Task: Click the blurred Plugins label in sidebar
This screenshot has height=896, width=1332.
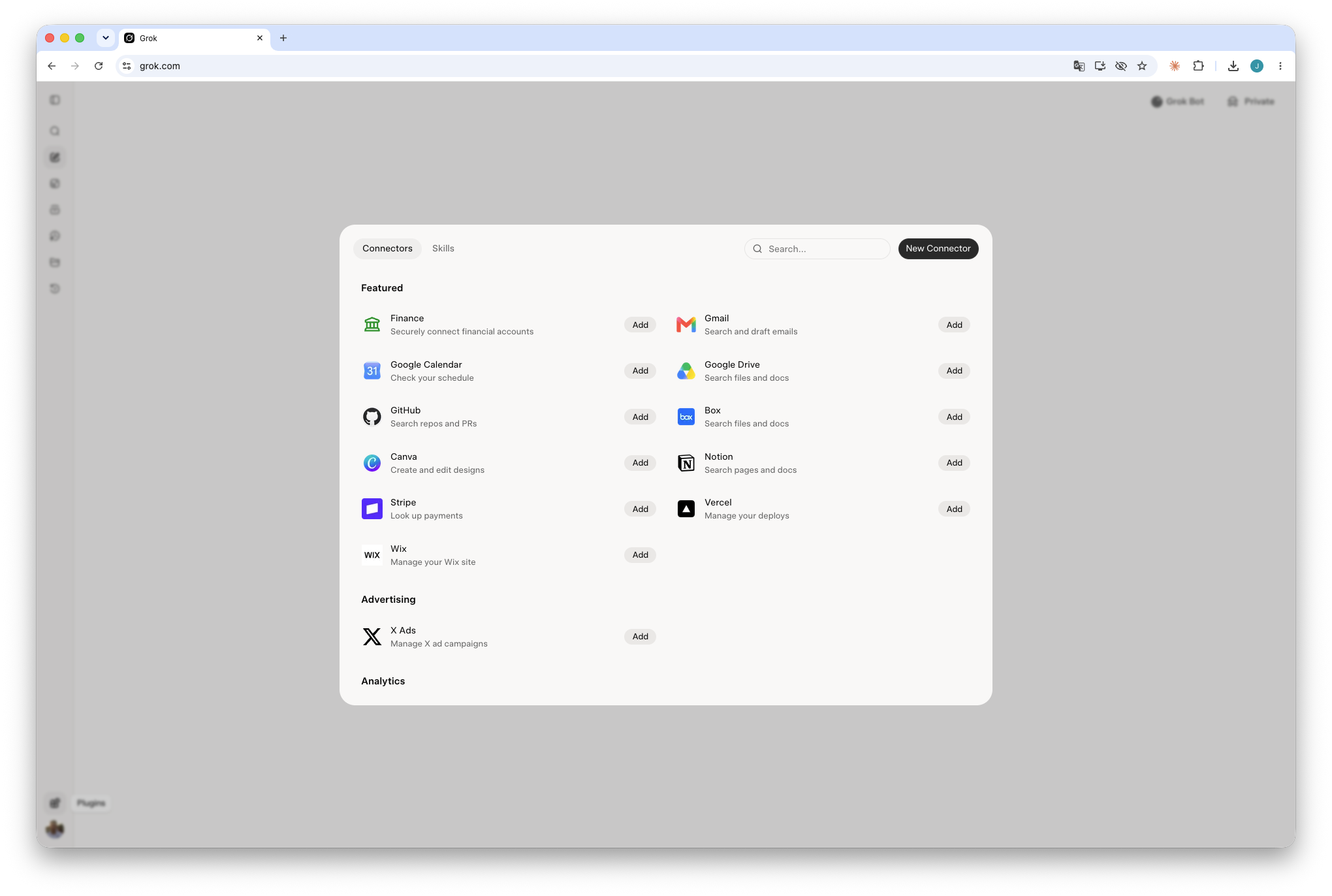Action: 91,803
